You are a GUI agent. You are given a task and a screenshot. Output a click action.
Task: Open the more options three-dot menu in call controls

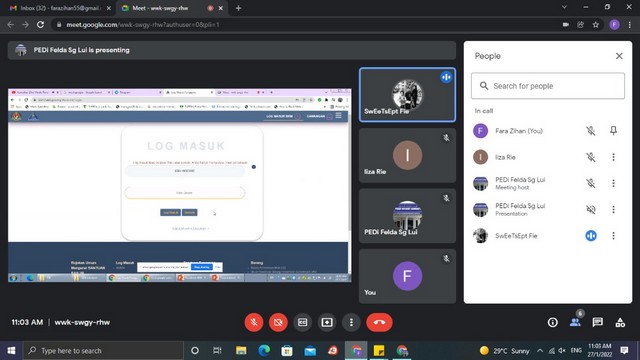pyautogui.click(x=351, y=322)
